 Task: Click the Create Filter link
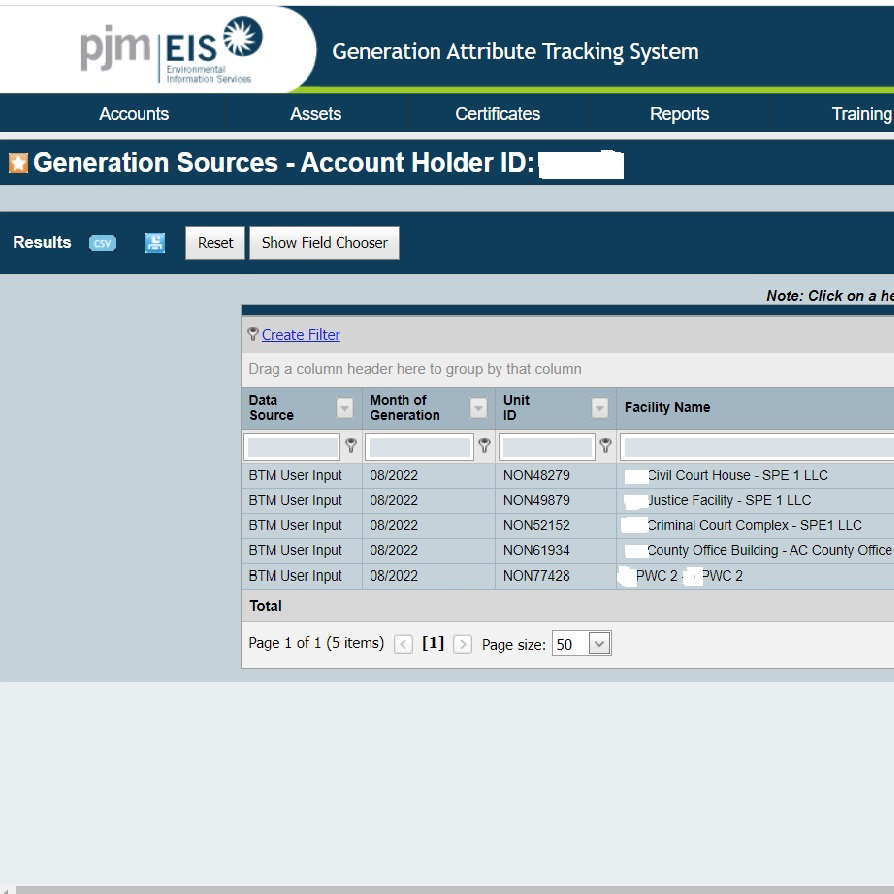[x=301, y=335]
